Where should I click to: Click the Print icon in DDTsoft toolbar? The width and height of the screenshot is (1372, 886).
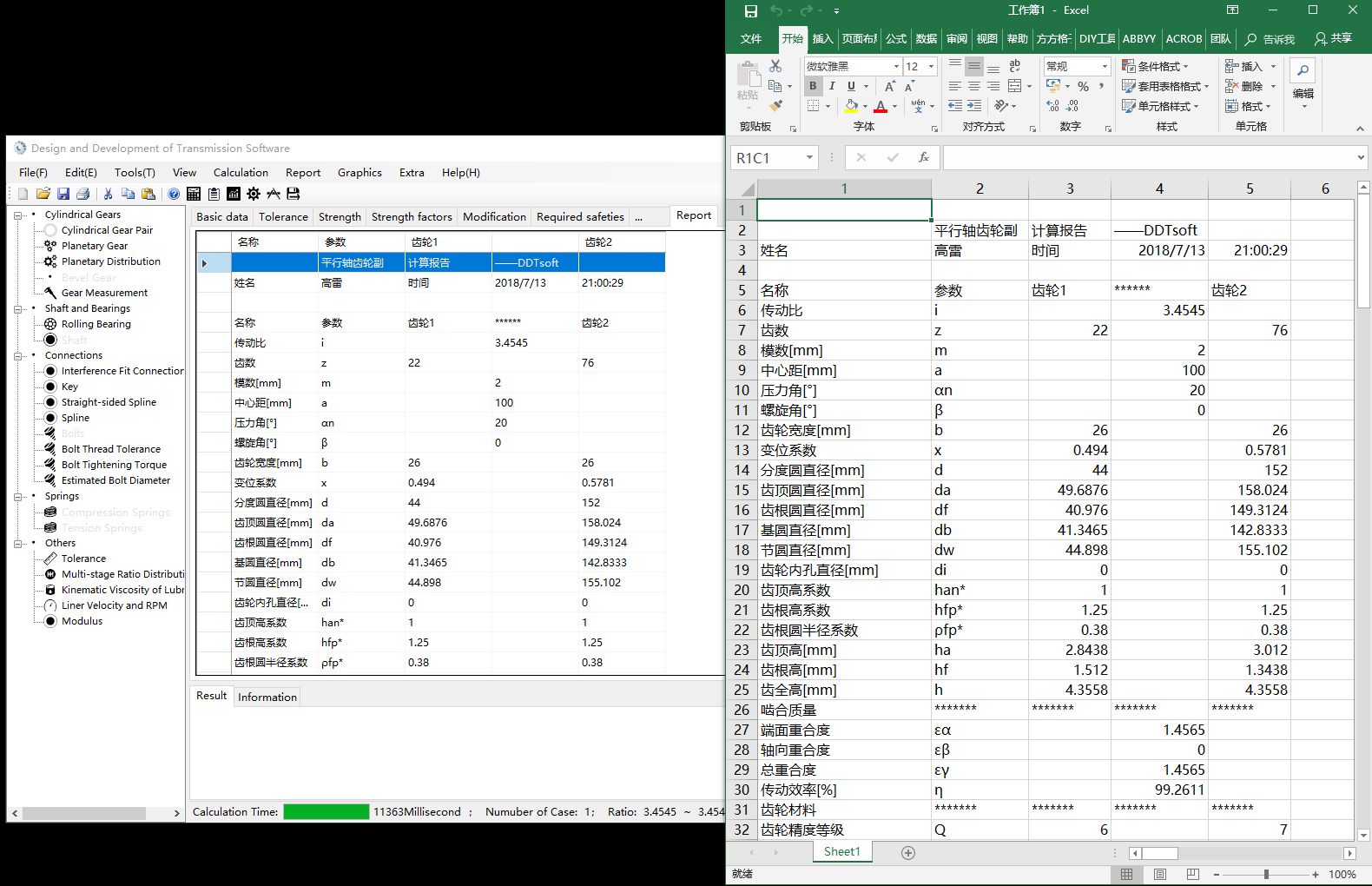pyautogui.click(x=83, y=194)
